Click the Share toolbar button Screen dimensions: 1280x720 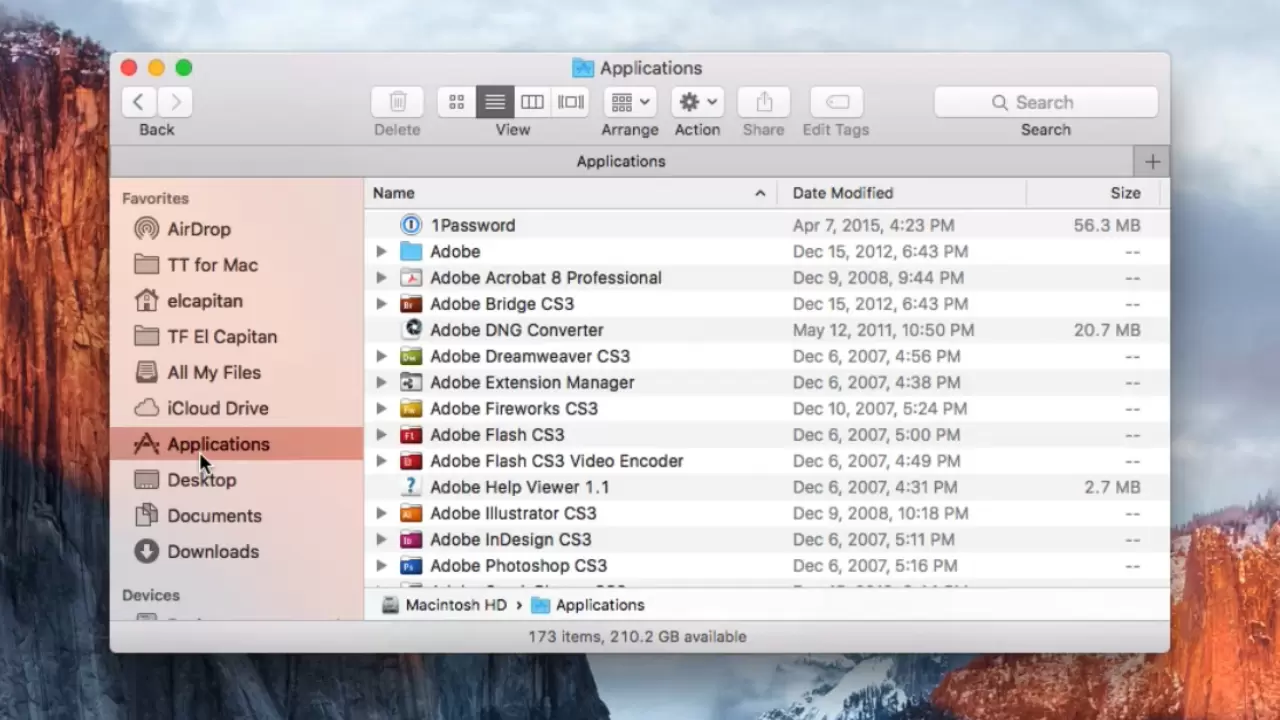point(764,102)
